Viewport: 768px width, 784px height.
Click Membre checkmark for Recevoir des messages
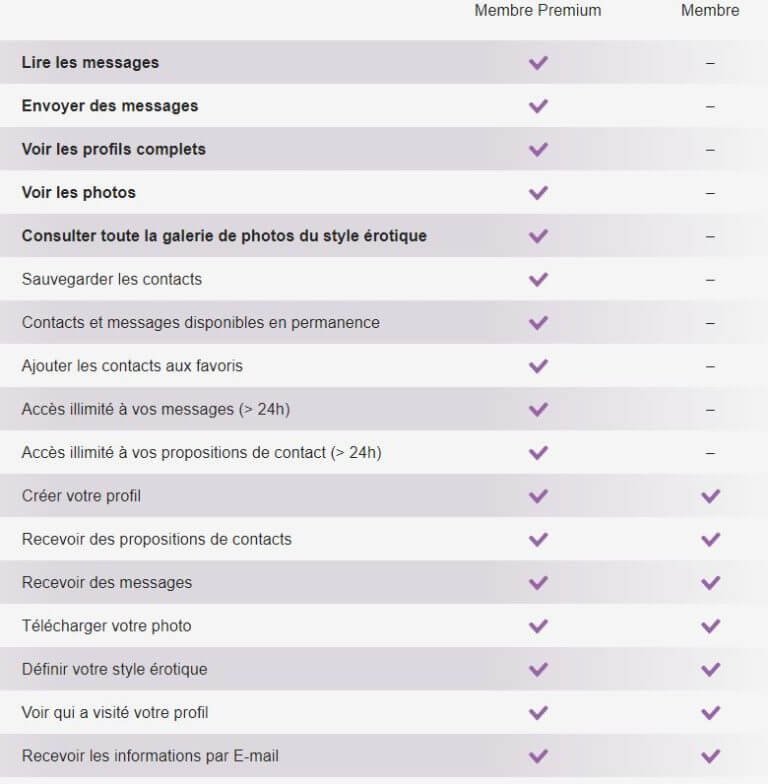tap(710, 583)
